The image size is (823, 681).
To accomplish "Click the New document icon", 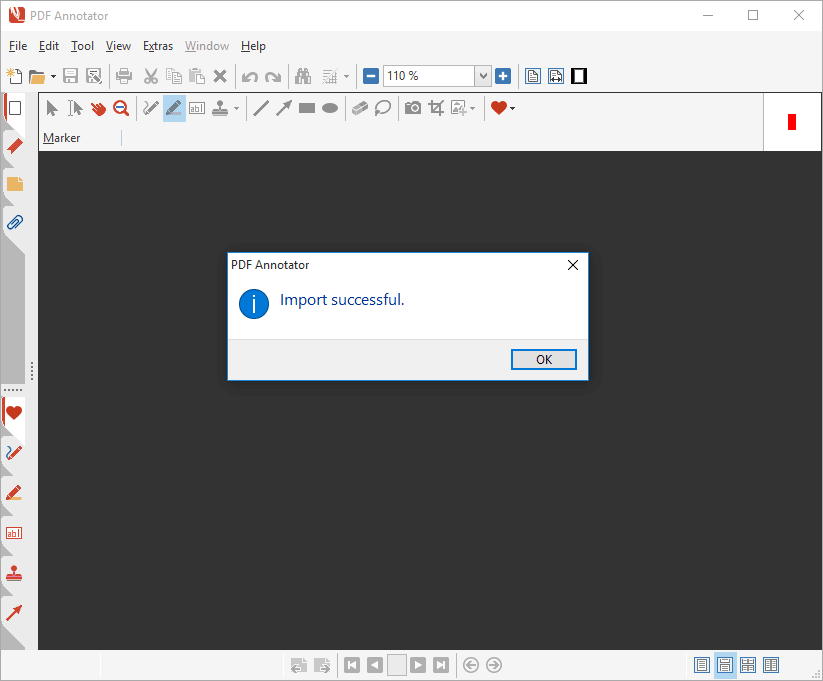I will pos(14,76).
